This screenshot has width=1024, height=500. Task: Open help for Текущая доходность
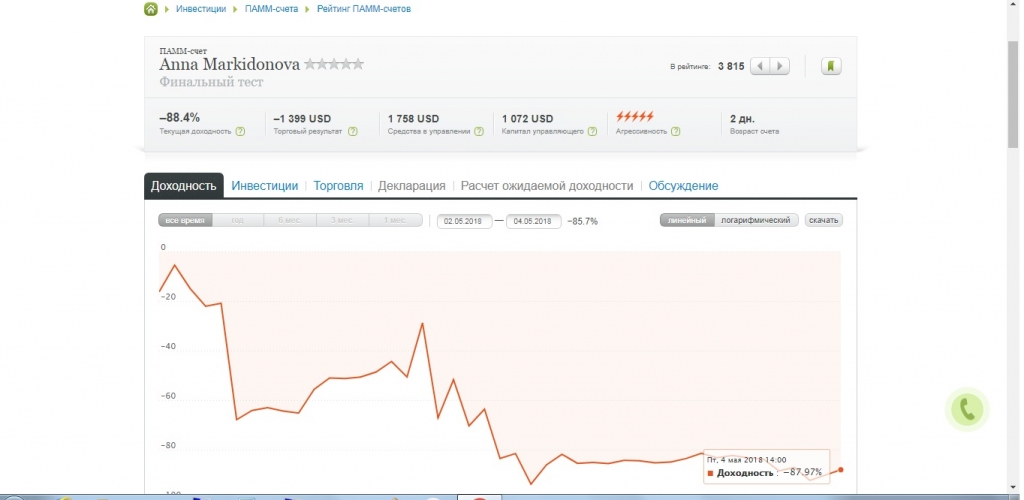point(240,131)
